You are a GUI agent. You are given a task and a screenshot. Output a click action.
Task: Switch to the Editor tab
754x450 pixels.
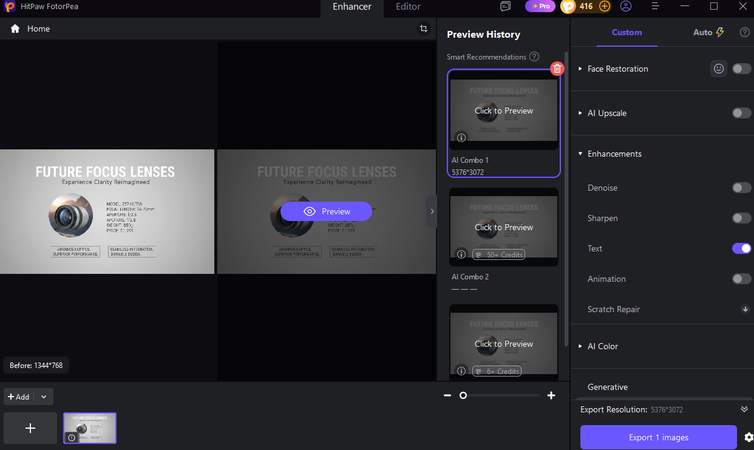point(408,7)
